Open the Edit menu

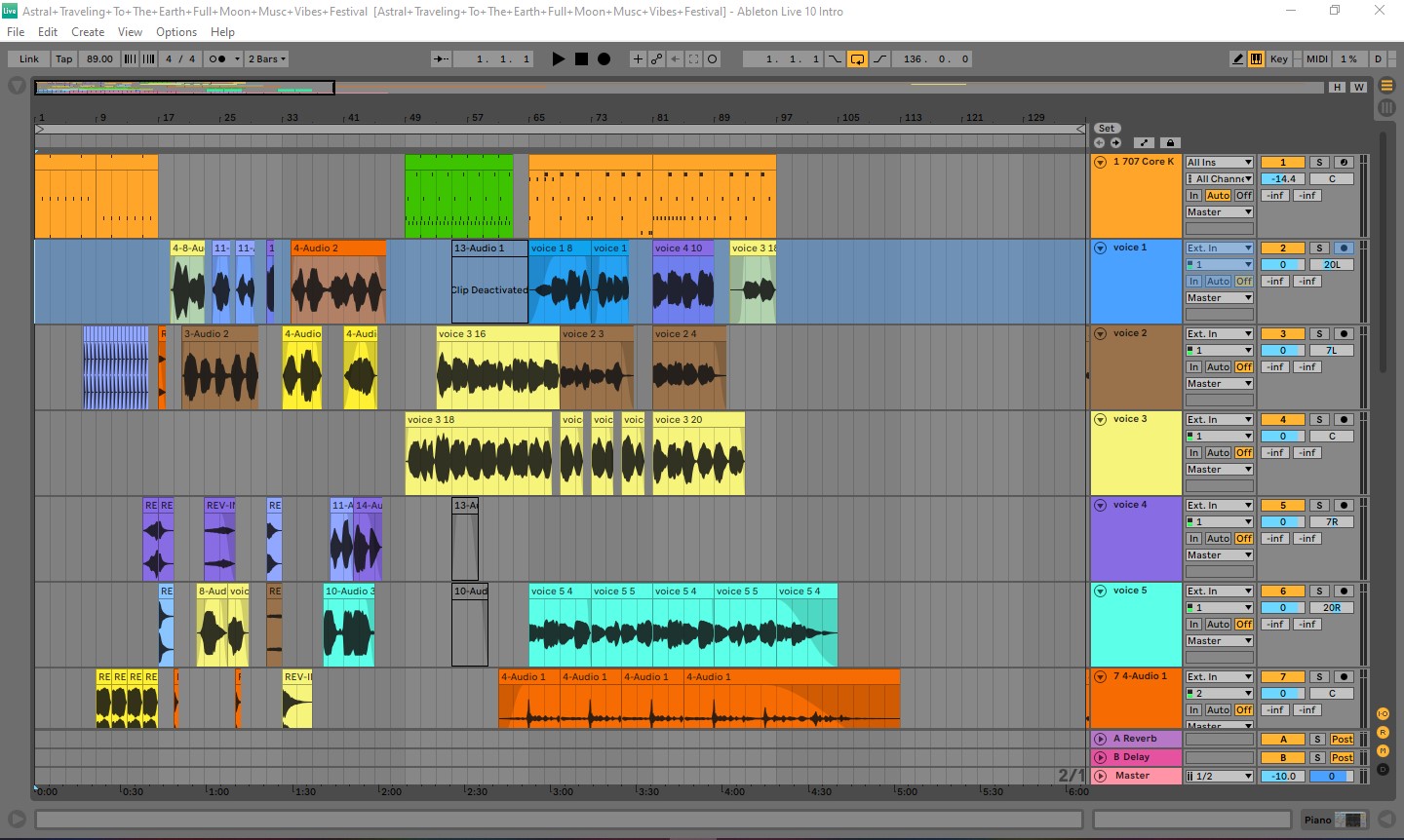[48, 32]
